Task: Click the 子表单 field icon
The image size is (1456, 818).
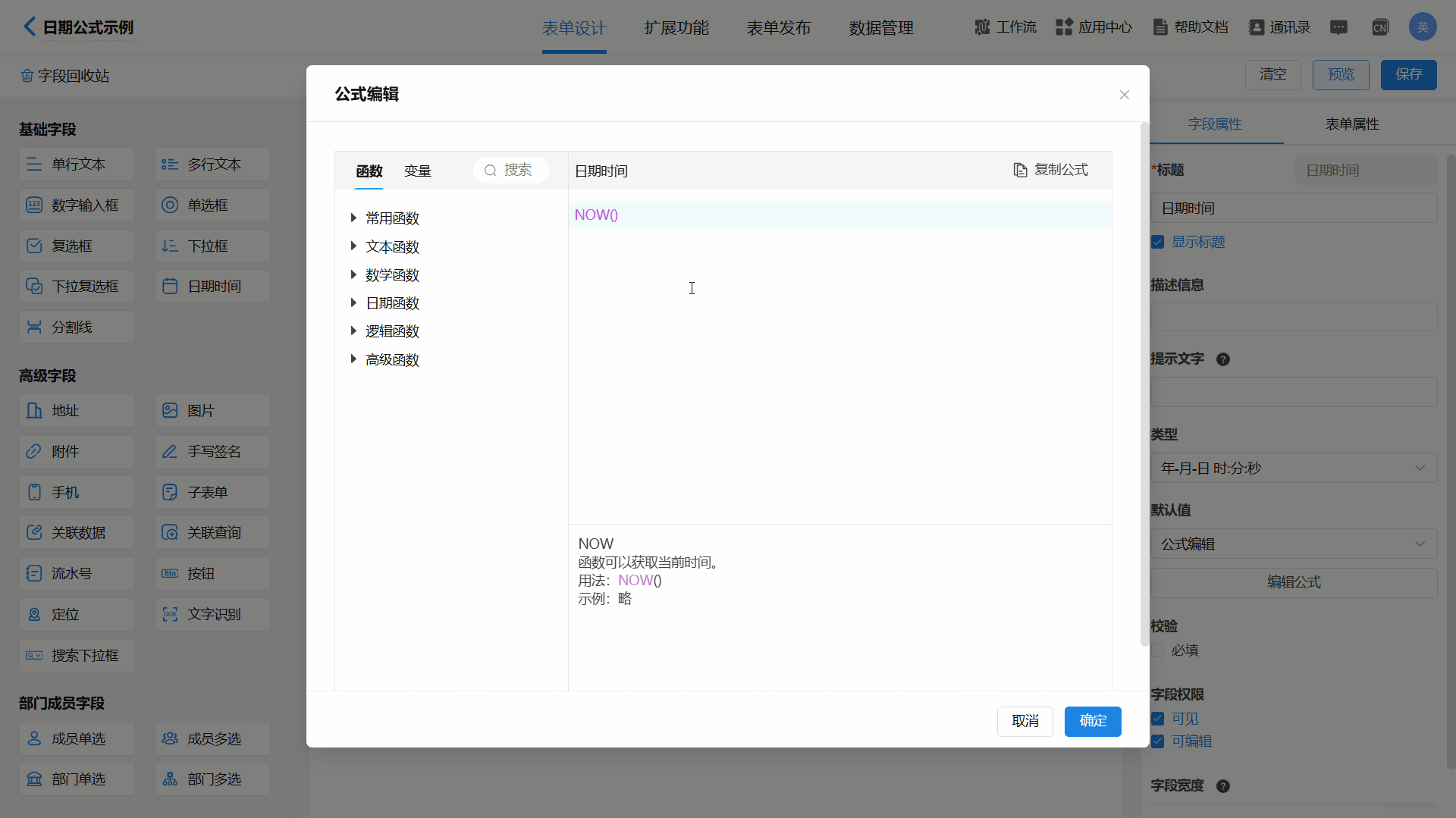Action: pos(170,492)
